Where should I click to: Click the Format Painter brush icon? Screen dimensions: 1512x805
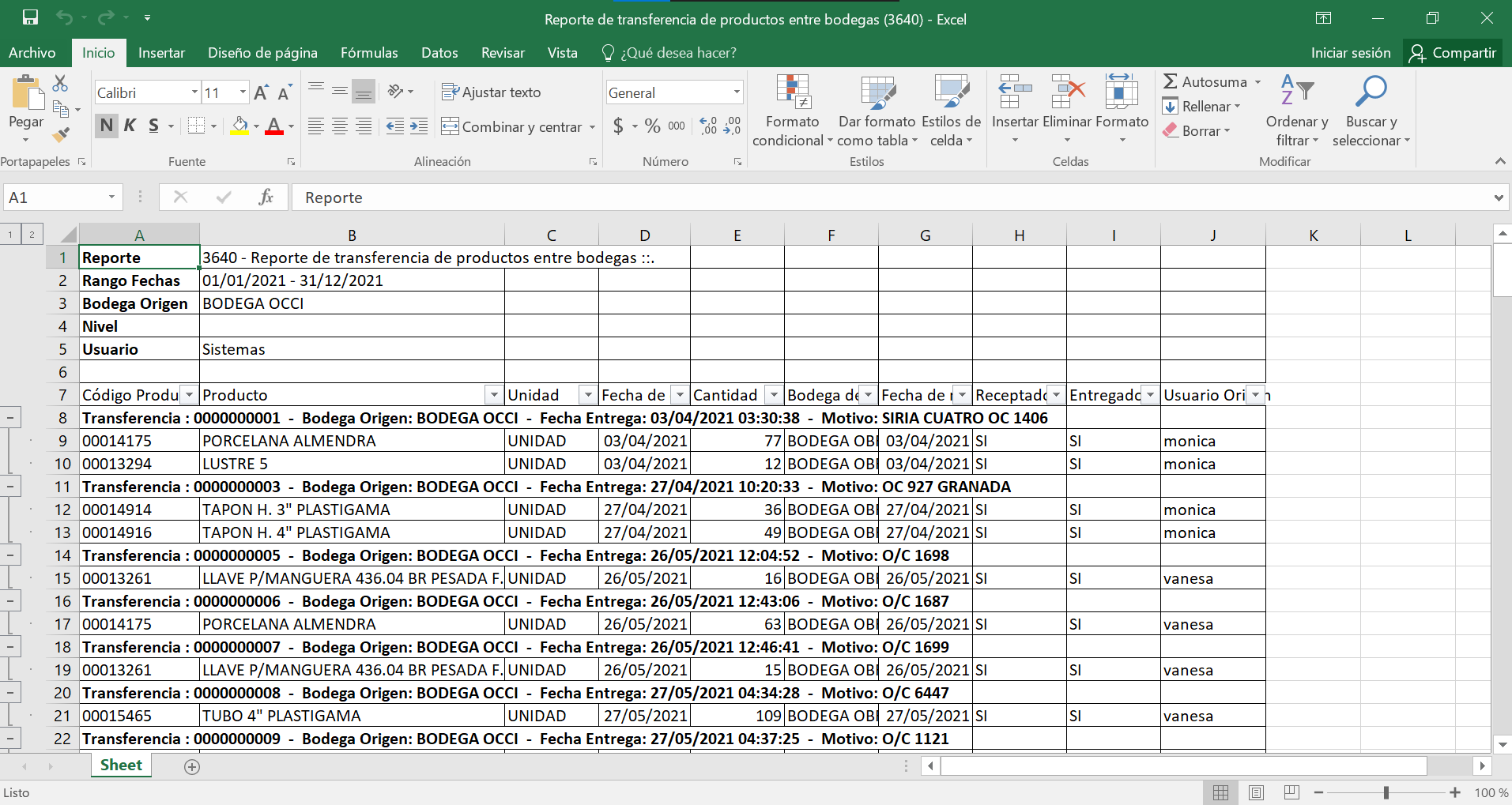[60, 134]
